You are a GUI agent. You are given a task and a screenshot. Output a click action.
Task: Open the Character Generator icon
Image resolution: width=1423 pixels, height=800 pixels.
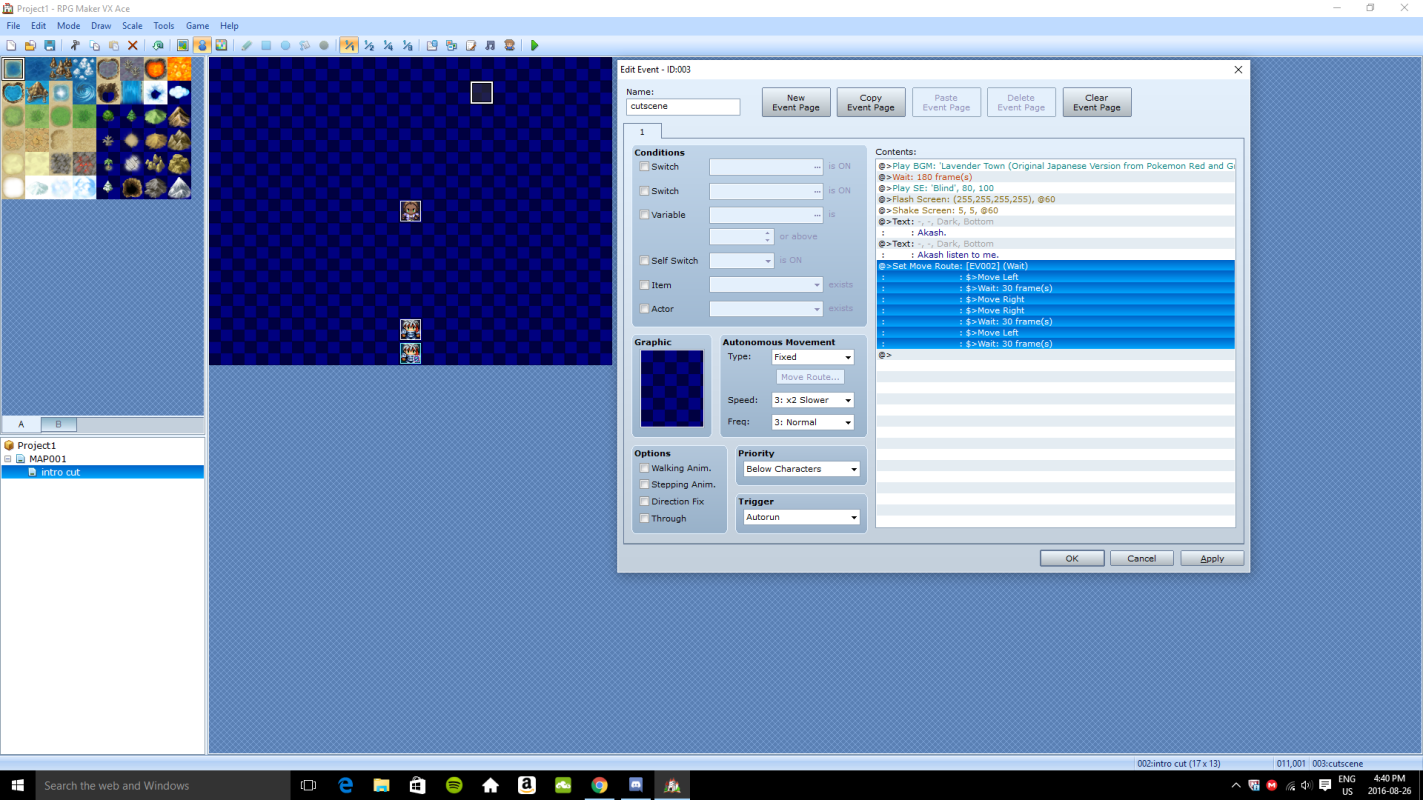[509, 45]
